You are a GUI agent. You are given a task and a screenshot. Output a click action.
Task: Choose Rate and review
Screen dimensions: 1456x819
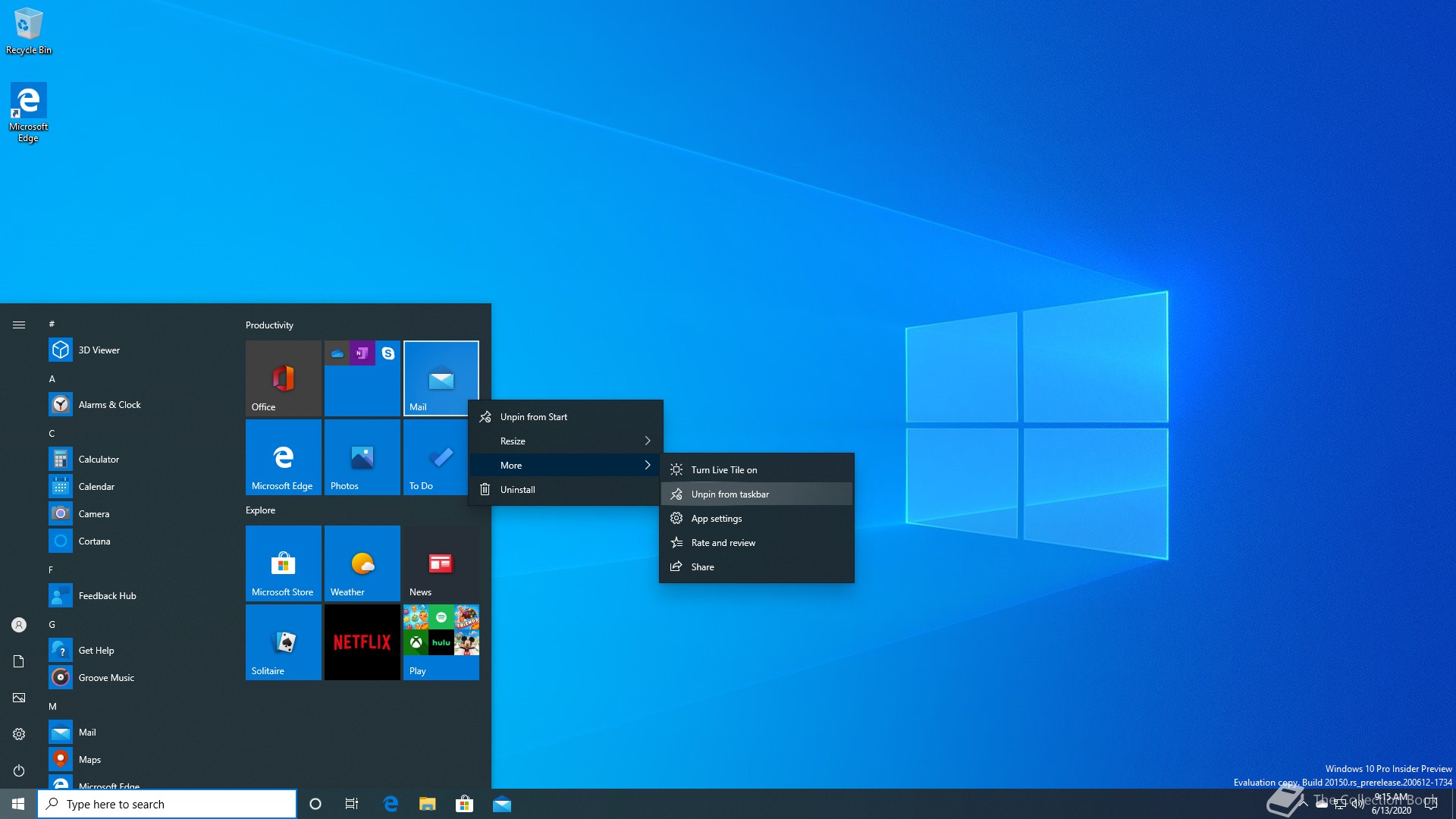pos(757,543)
